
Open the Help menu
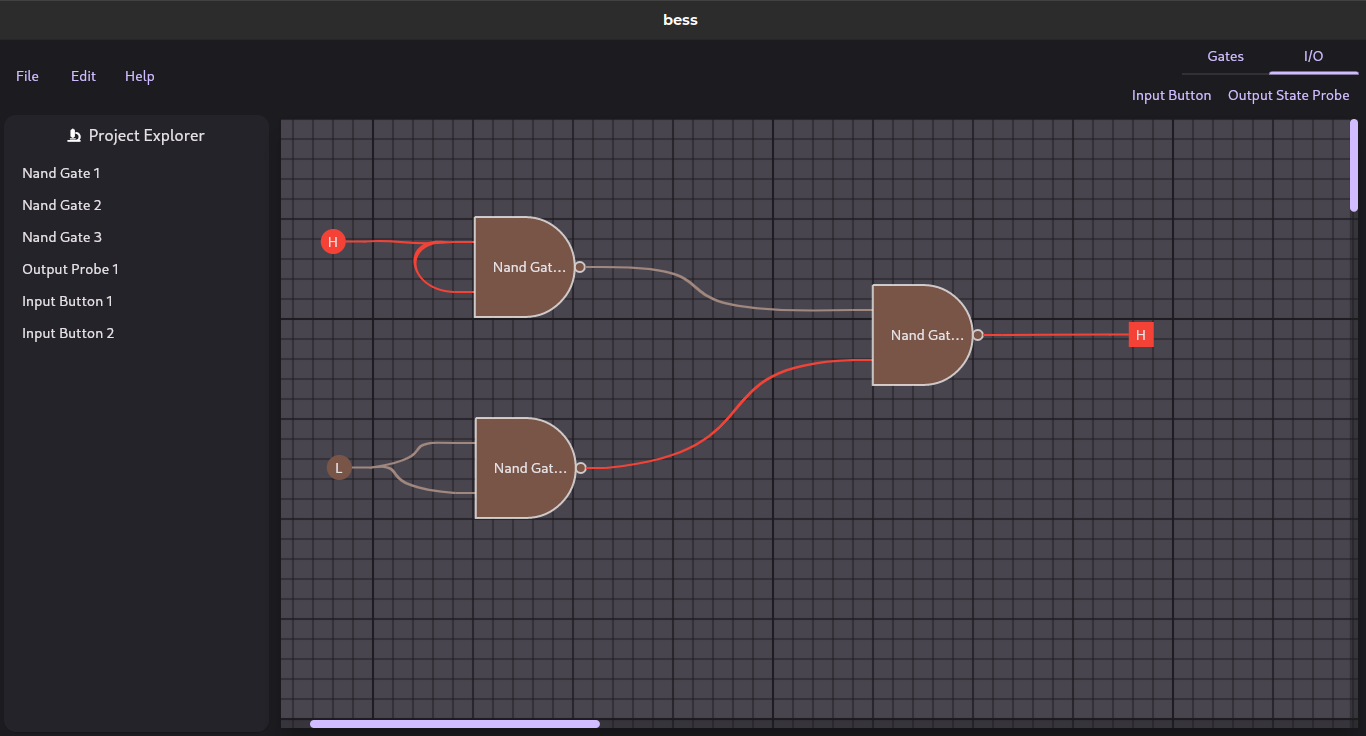pyautogui.click(x=139, y=76)
